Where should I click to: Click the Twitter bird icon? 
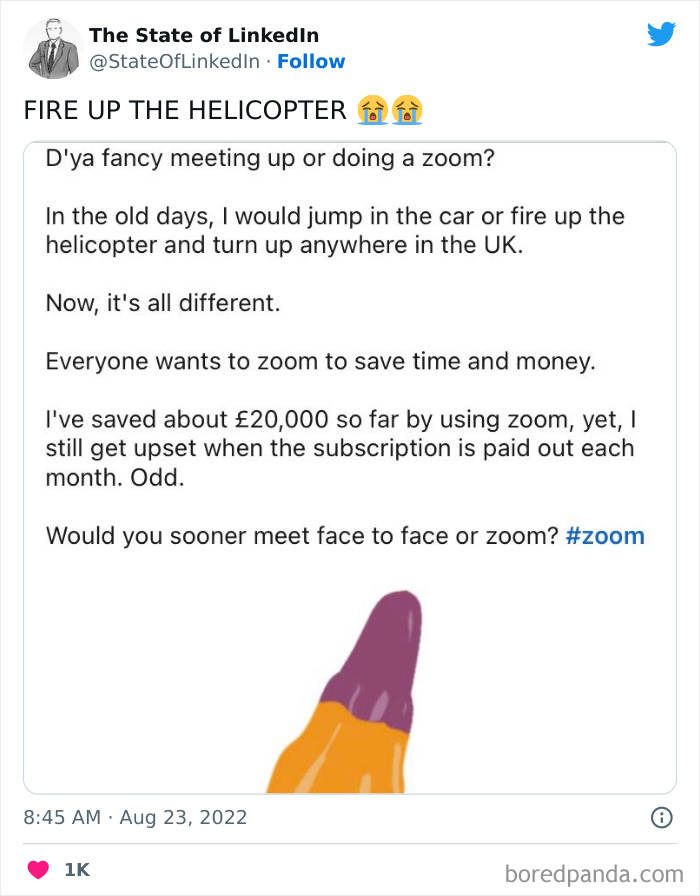[662, 33]
